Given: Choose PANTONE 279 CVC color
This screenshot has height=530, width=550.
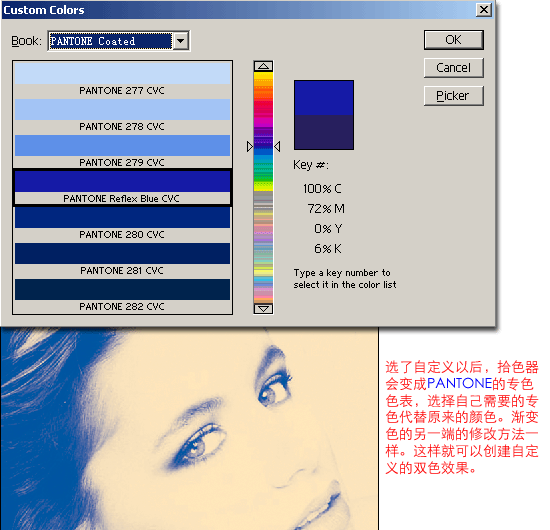Looking at the screenshot, I should click(x=122, y=151).
